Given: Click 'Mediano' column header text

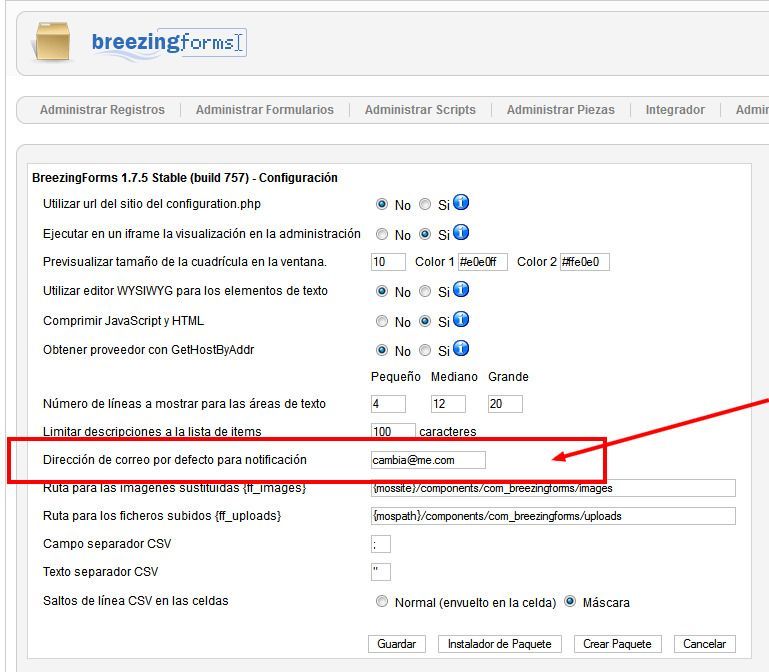Looking at the screenshot, I should (454, 377).
